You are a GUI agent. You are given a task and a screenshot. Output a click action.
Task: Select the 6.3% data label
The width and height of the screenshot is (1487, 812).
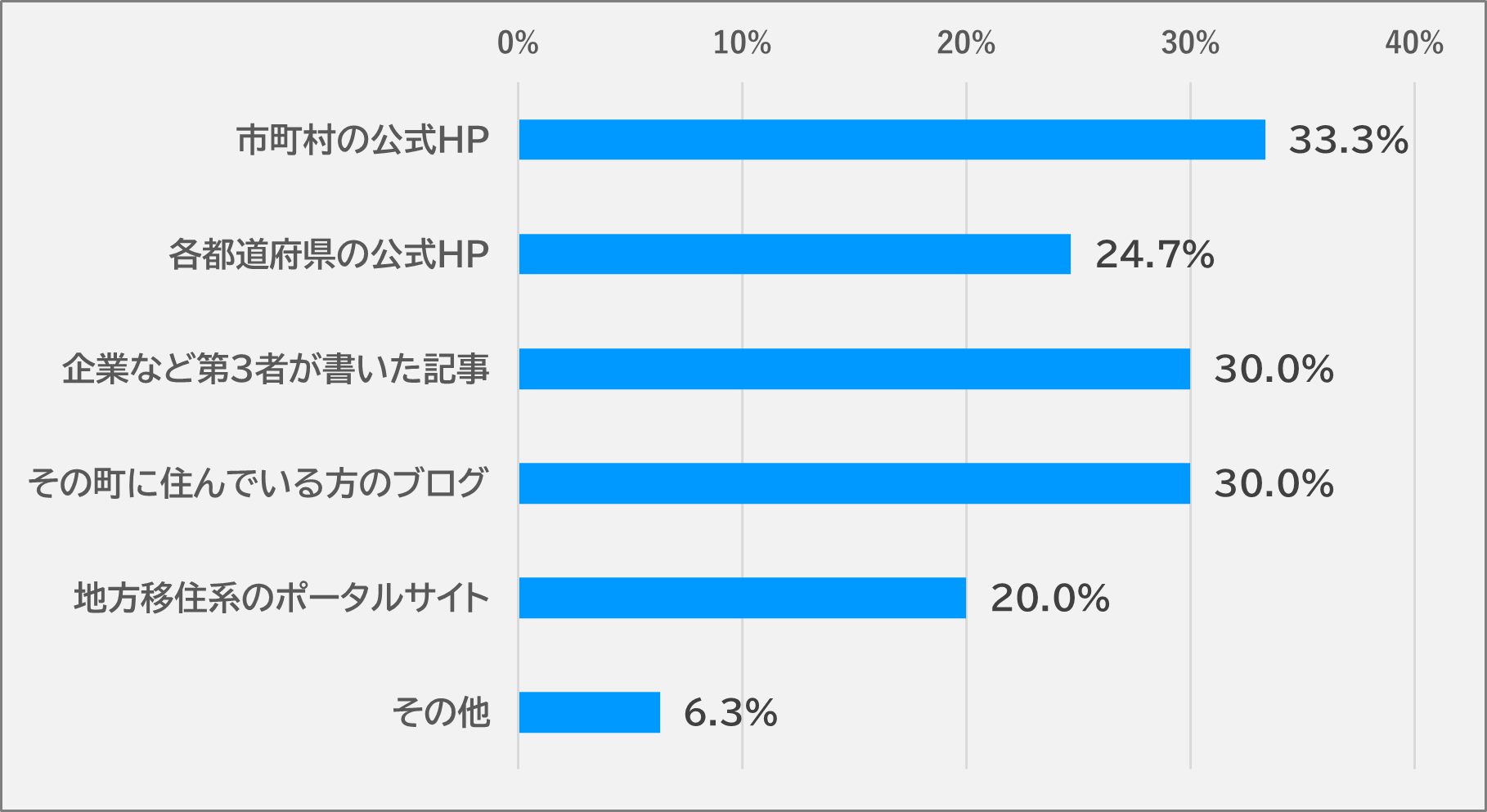[730, 712]
